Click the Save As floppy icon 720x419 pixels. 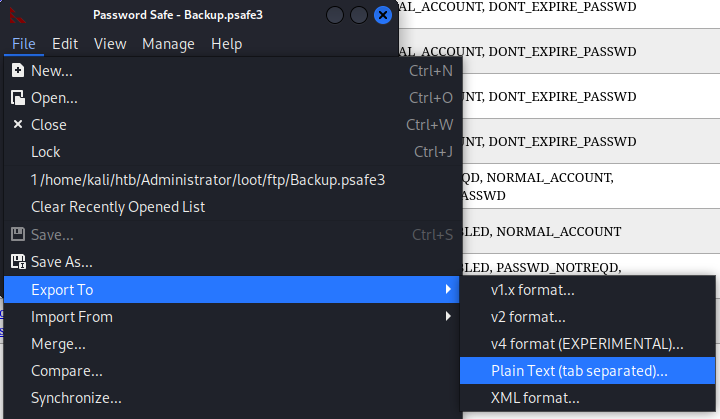click(x=18, y=262)
